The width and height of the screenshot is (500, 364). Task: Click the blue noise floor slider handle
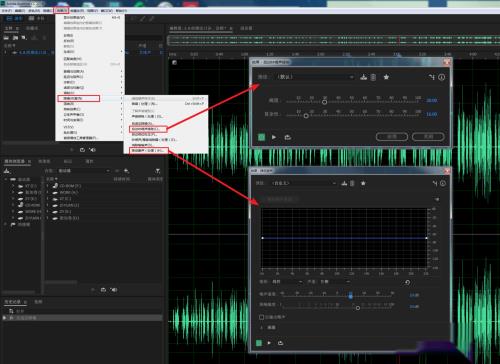point(350,296)
